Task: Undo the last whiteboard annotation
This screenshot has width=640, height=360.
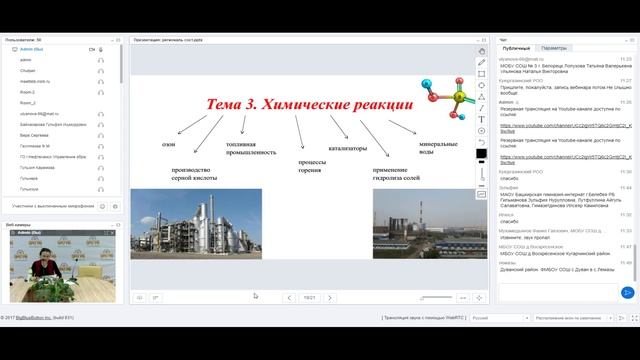Action: tap(482, 142)
